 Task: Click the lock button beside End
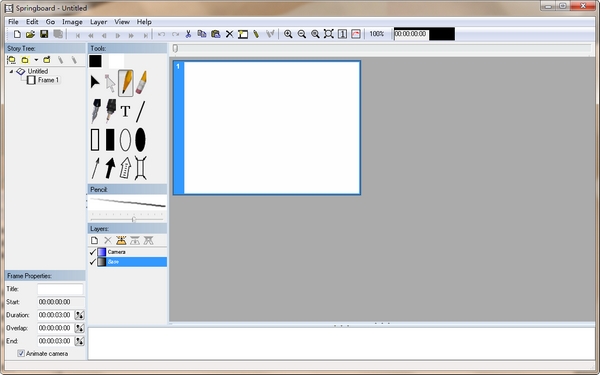79,341
